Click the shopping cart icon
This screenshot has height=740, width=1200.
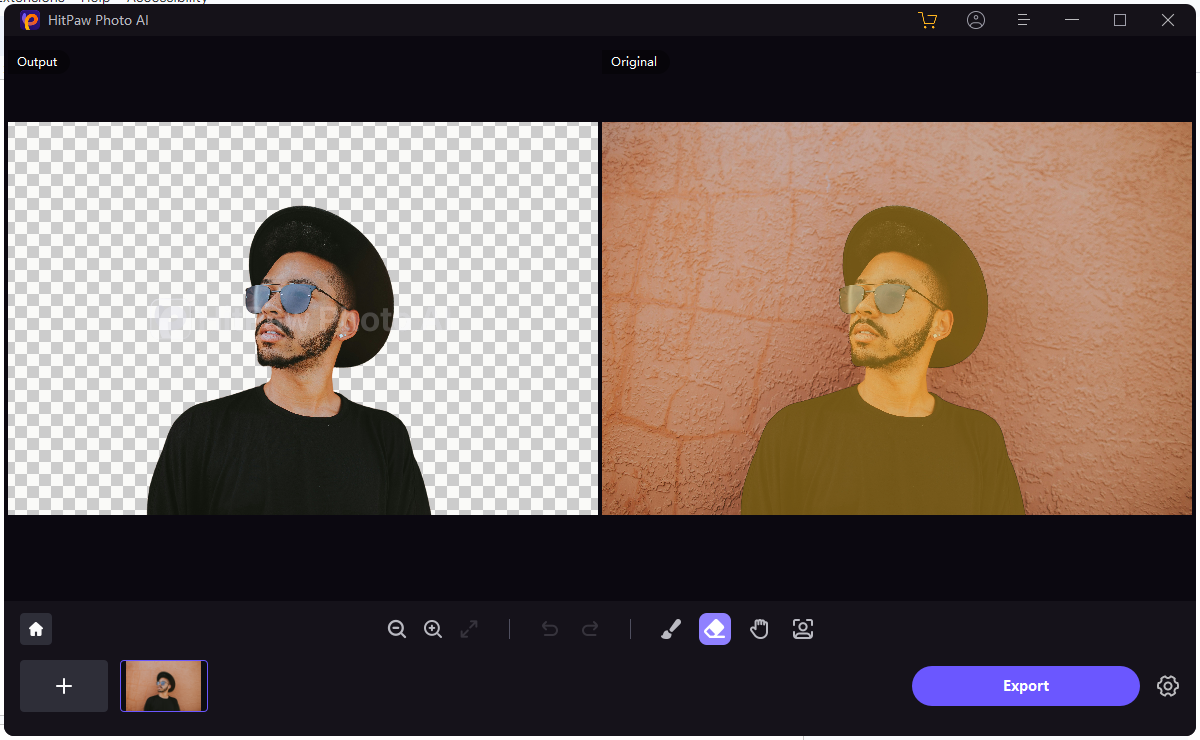(x=927, y=20)
